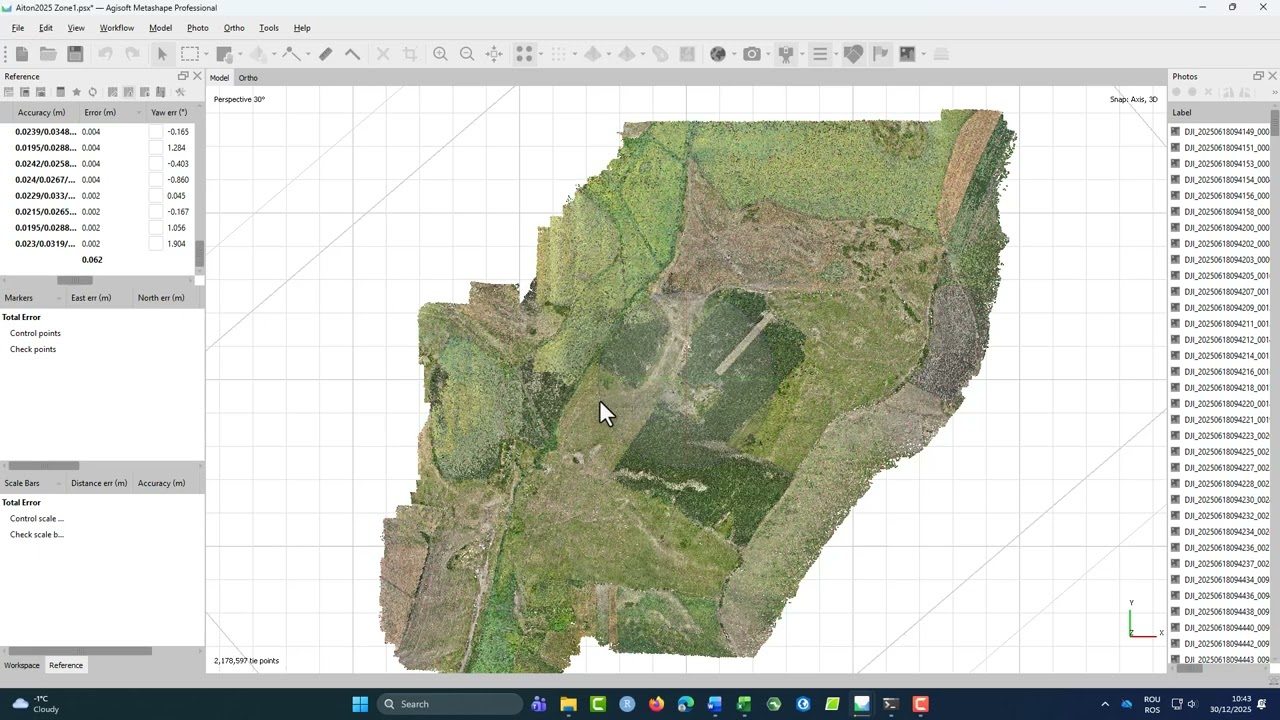The height and width of the screenshot is (720, 1280).
Task: Choose the Rectangle selection tool
Action: click(x=190, y=54)
